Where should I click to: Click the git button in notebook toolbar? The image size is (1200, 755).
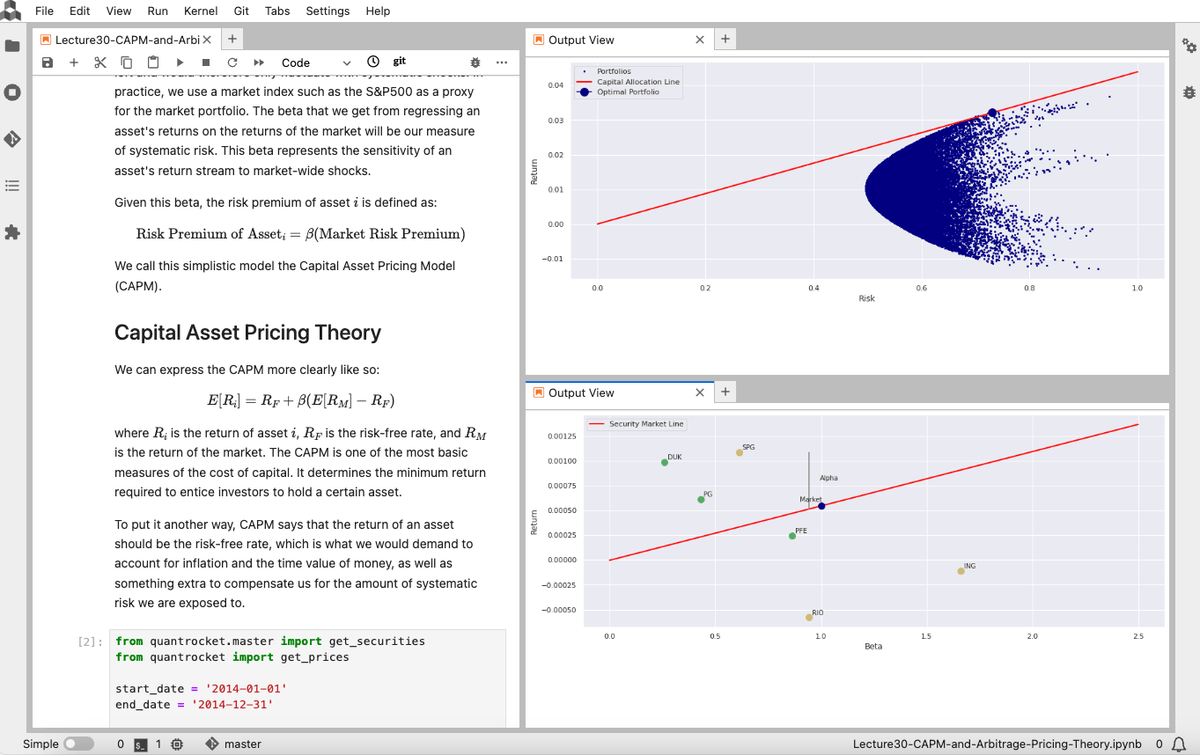399,61
